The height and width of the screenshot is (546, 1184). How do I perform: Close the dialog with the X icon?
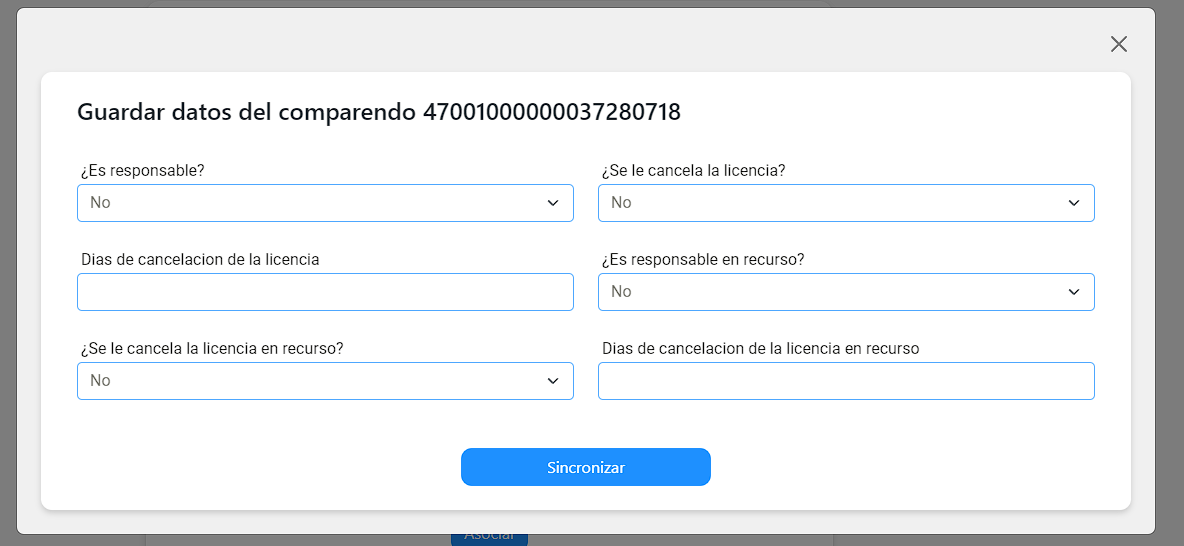[1118, 44]
